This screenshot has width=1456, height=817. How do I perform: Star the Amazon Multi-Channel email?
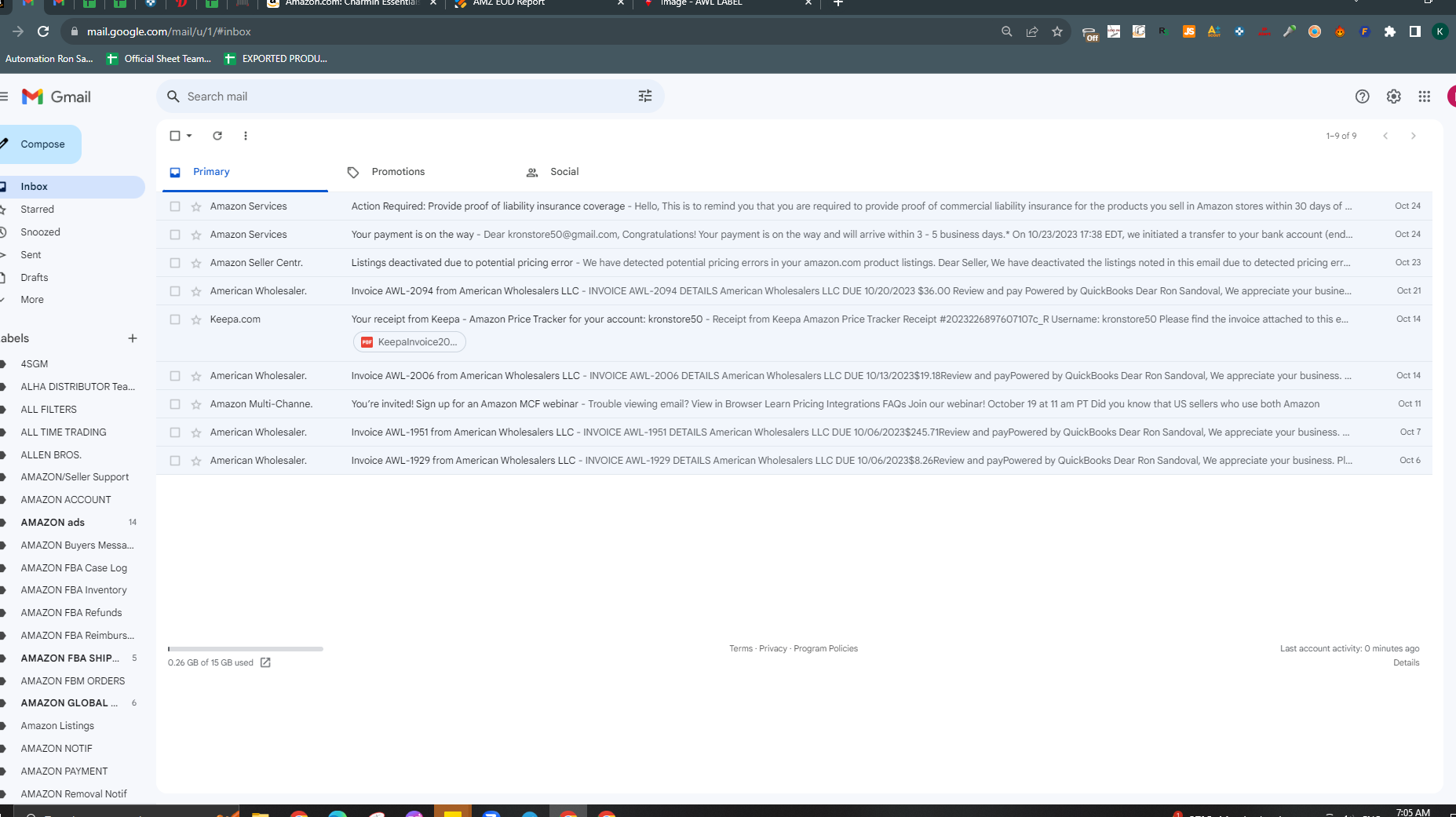click(x=196, y=404)
